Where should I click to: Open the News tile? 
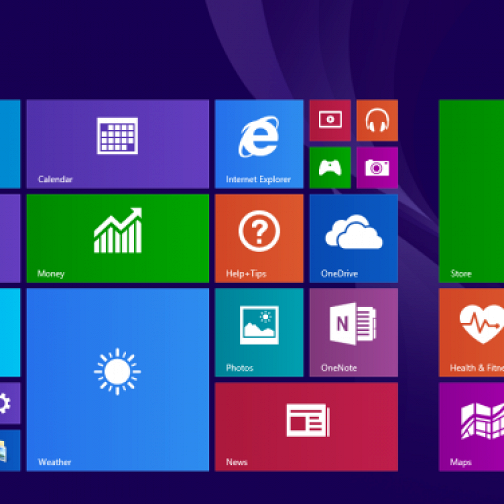(x=306, y=427)
